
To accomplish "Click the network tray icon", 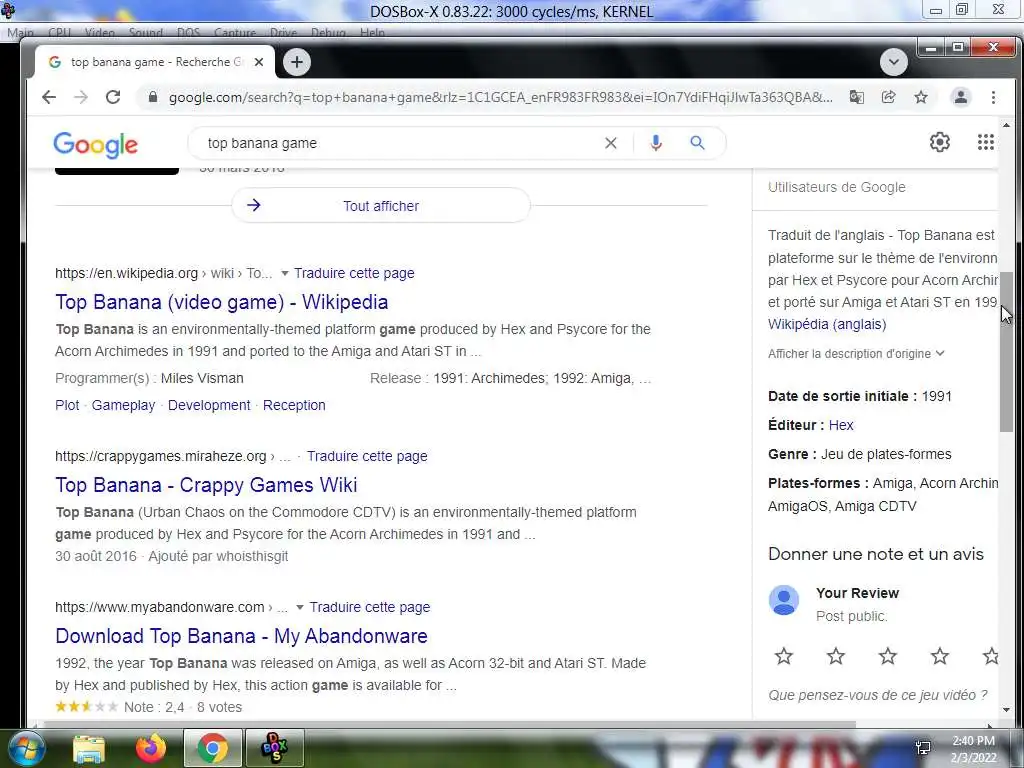I will click(923, 748).
